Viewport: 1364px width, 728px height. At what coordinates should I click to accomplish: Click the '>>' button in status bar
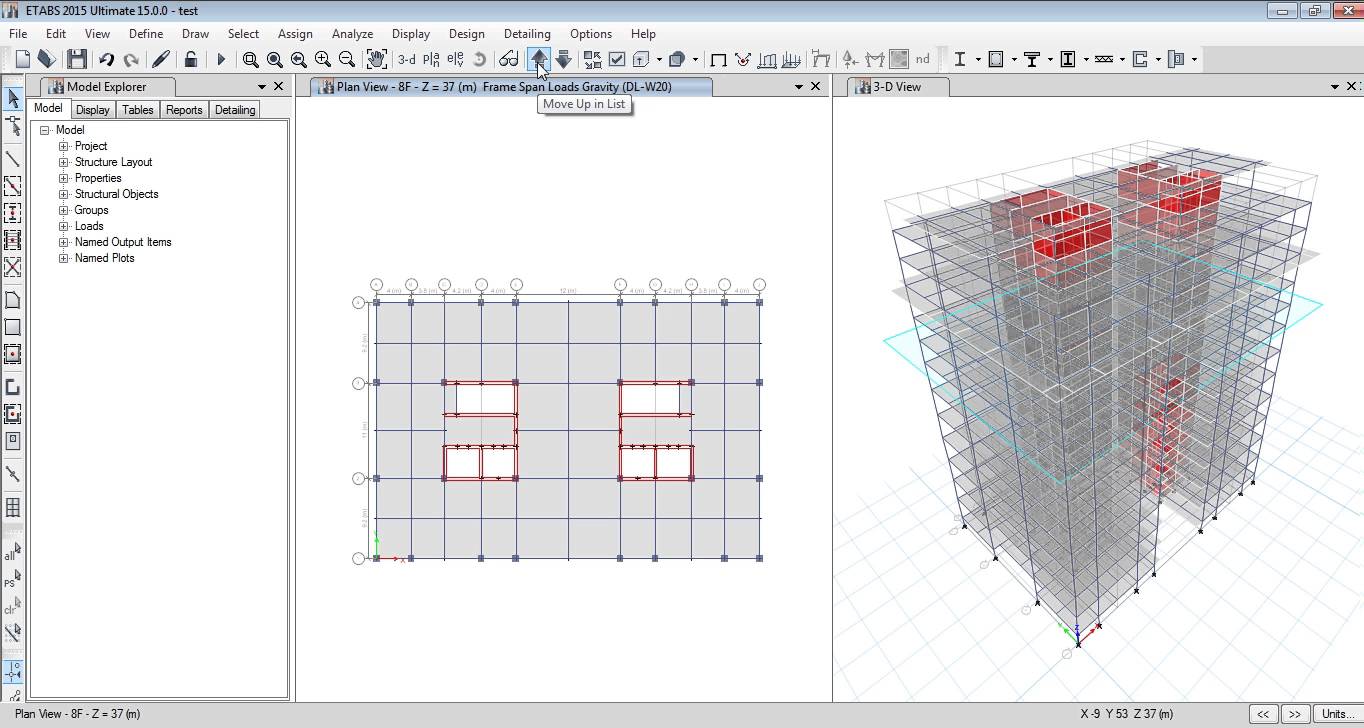click(x=1295, y=714)
